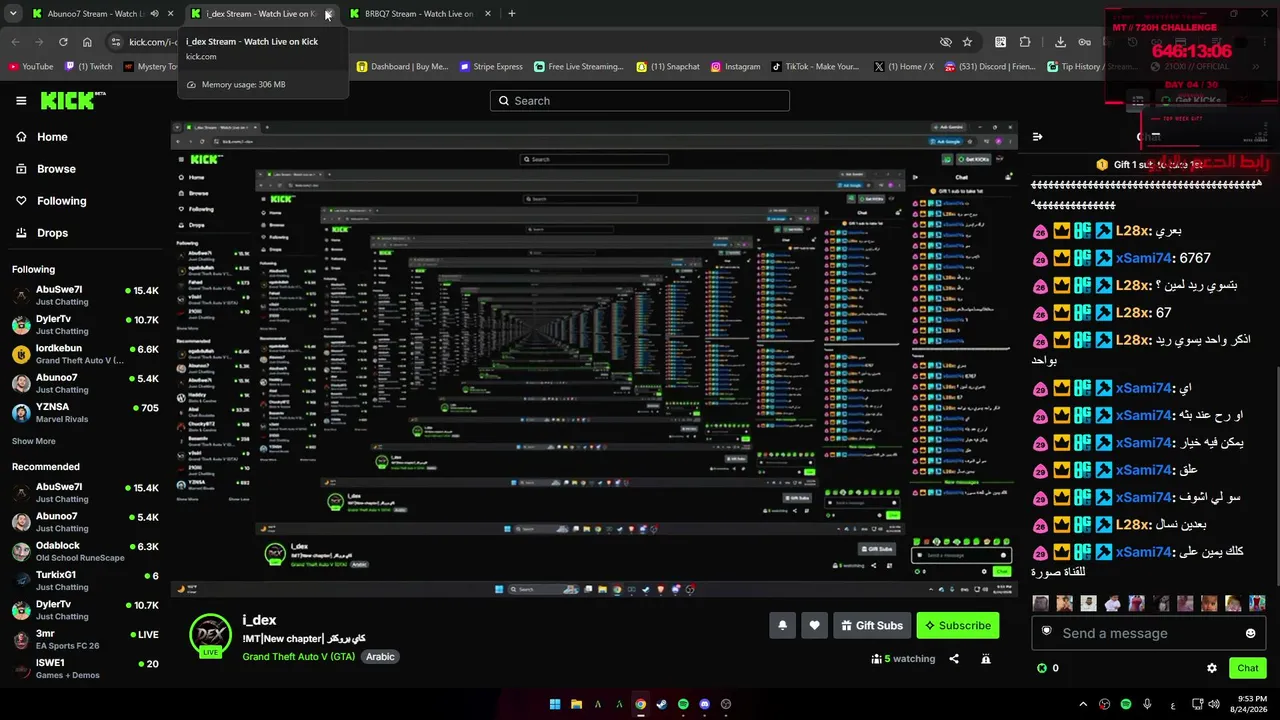Viewport: 1280px width, 720px height.
Task: Collapse the chat panel arrow
Action: point(1037,137)
